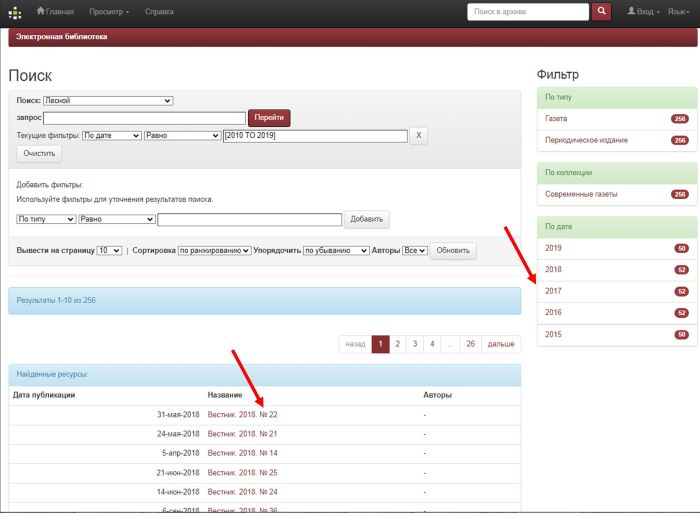Click the [2010 TO 2019] filter field
The width and height of the screenshot is (700, 513).
click(x=315, y=136)
